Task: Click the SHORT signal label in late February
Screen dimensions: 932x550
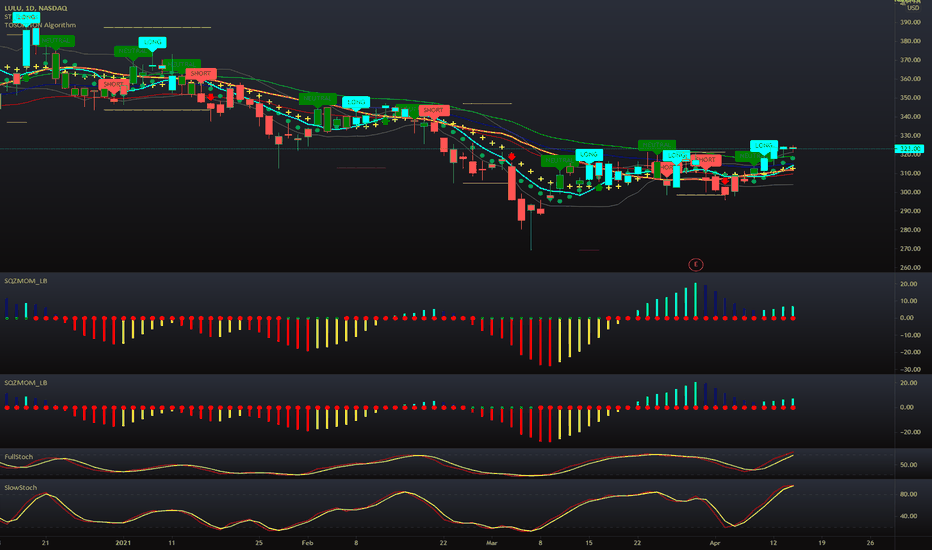Action: pos(433,111)
